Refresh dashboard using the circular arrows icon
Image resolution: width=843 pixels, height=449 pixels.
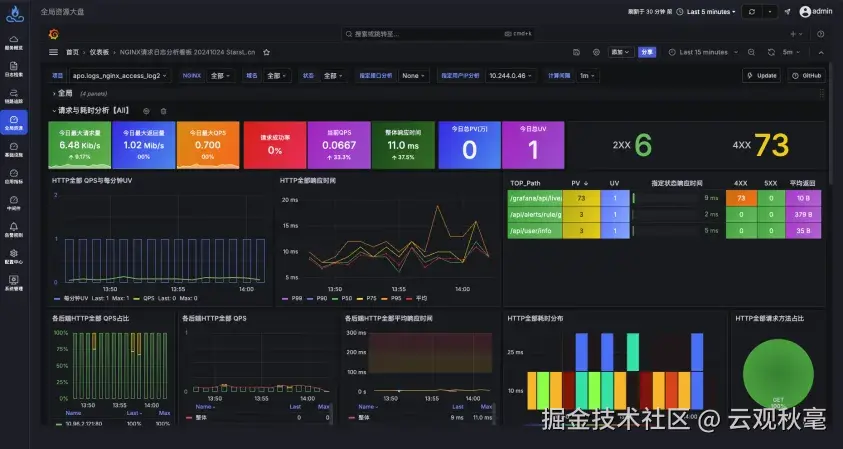(771, 52)
